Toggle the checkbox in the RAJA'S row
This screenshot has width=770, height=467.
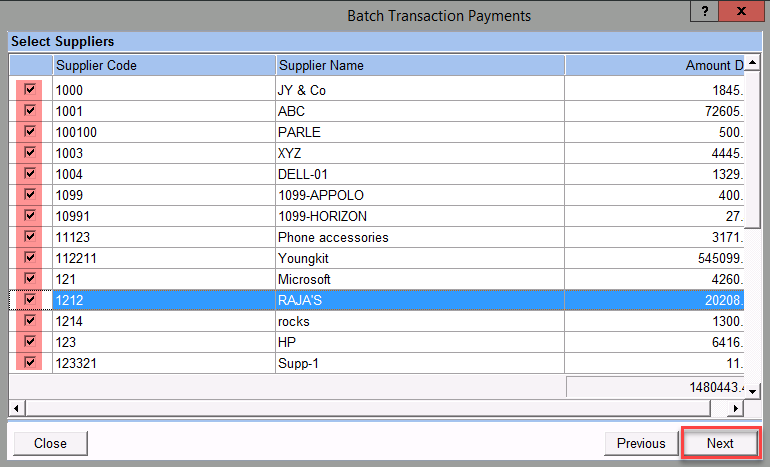(30, 300)
